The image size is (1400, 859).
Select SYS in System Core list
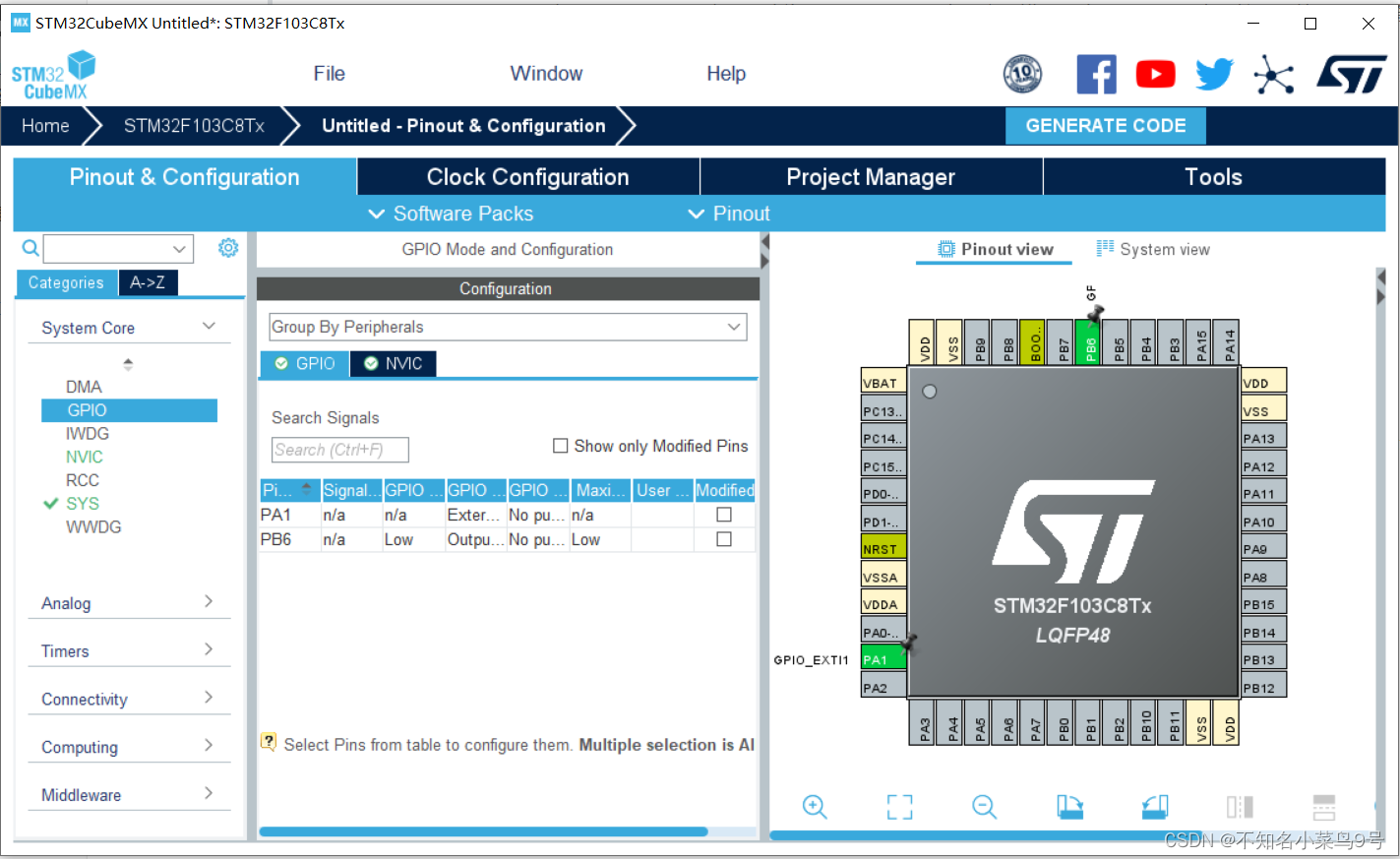tap(83, 504)
